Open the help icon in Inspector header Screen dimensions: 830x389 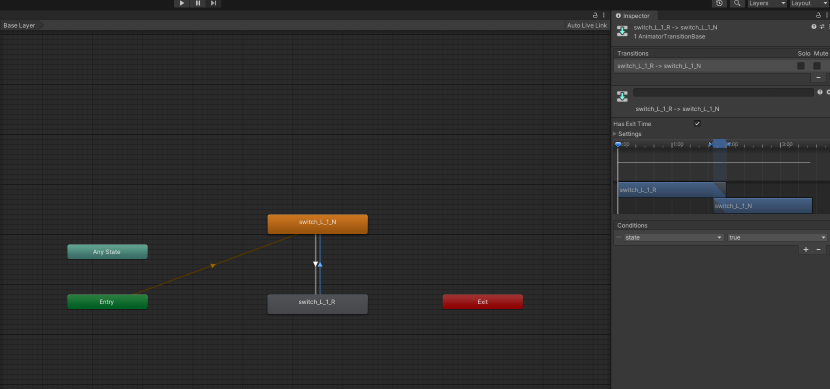[814, 26]
